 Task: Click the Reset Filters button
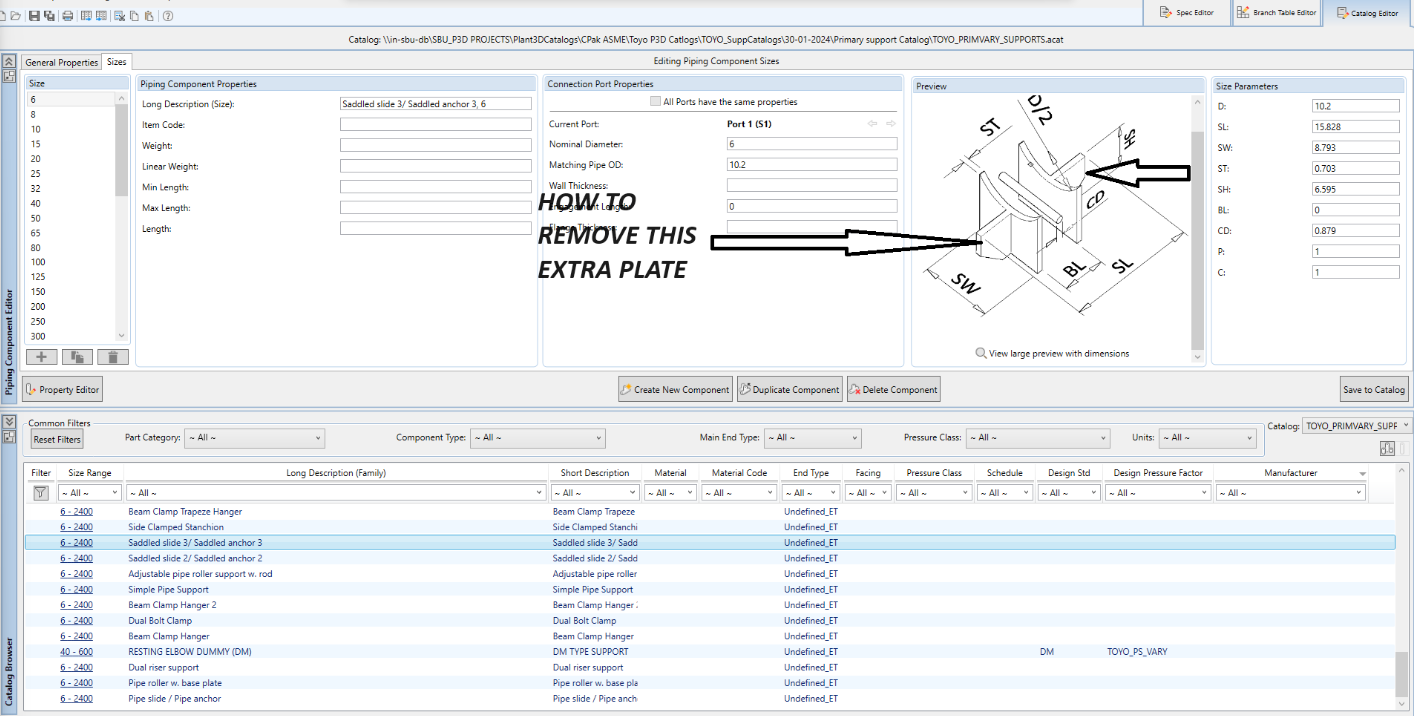coord(56,439)
